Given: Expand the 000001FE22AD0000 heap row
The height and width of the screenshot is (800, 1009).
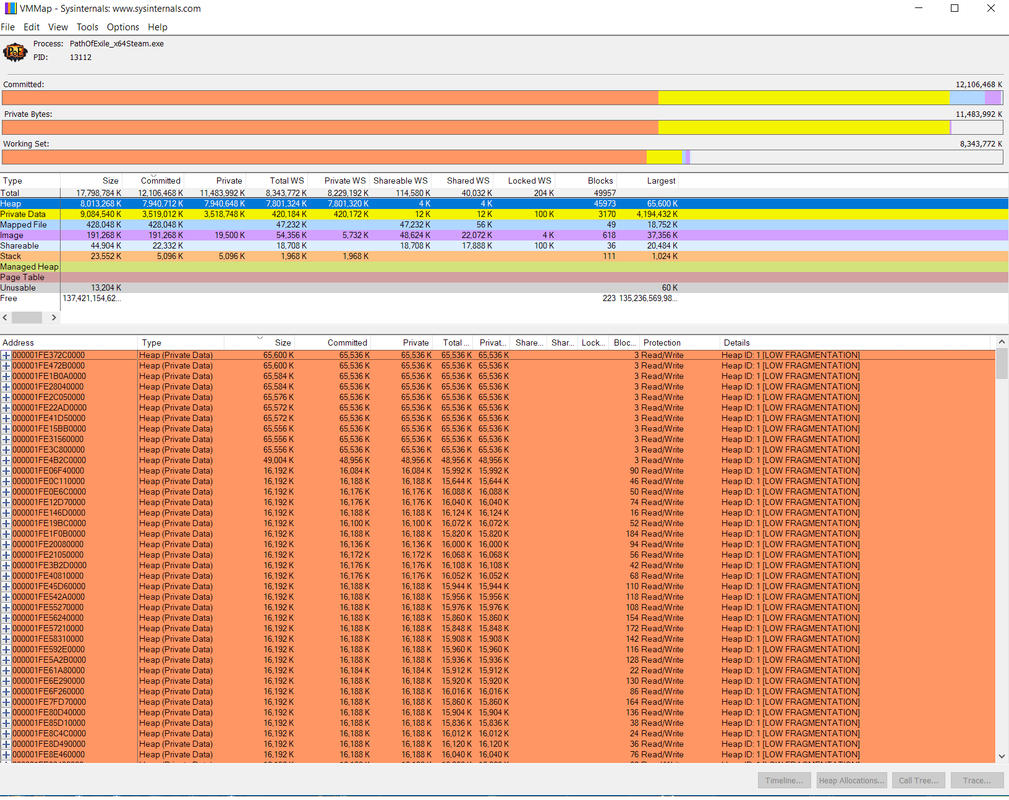Looking at the screenshot, I should click(6, 408).
